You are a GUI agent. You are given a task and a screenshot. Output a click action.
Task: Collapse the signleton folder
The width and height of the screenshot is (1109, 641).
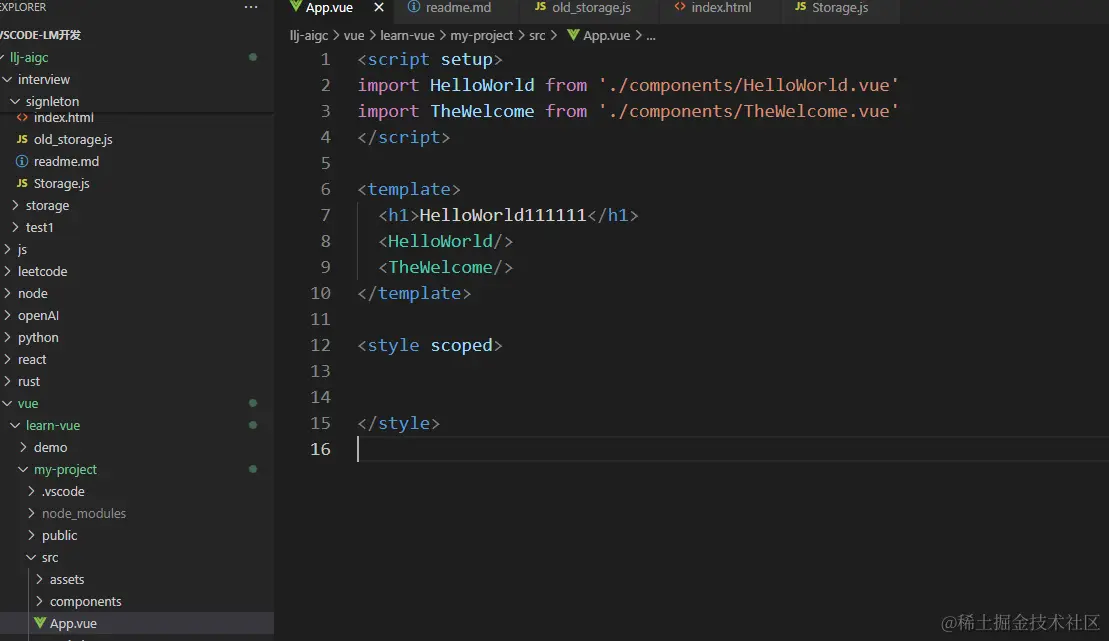coord(52,102)
